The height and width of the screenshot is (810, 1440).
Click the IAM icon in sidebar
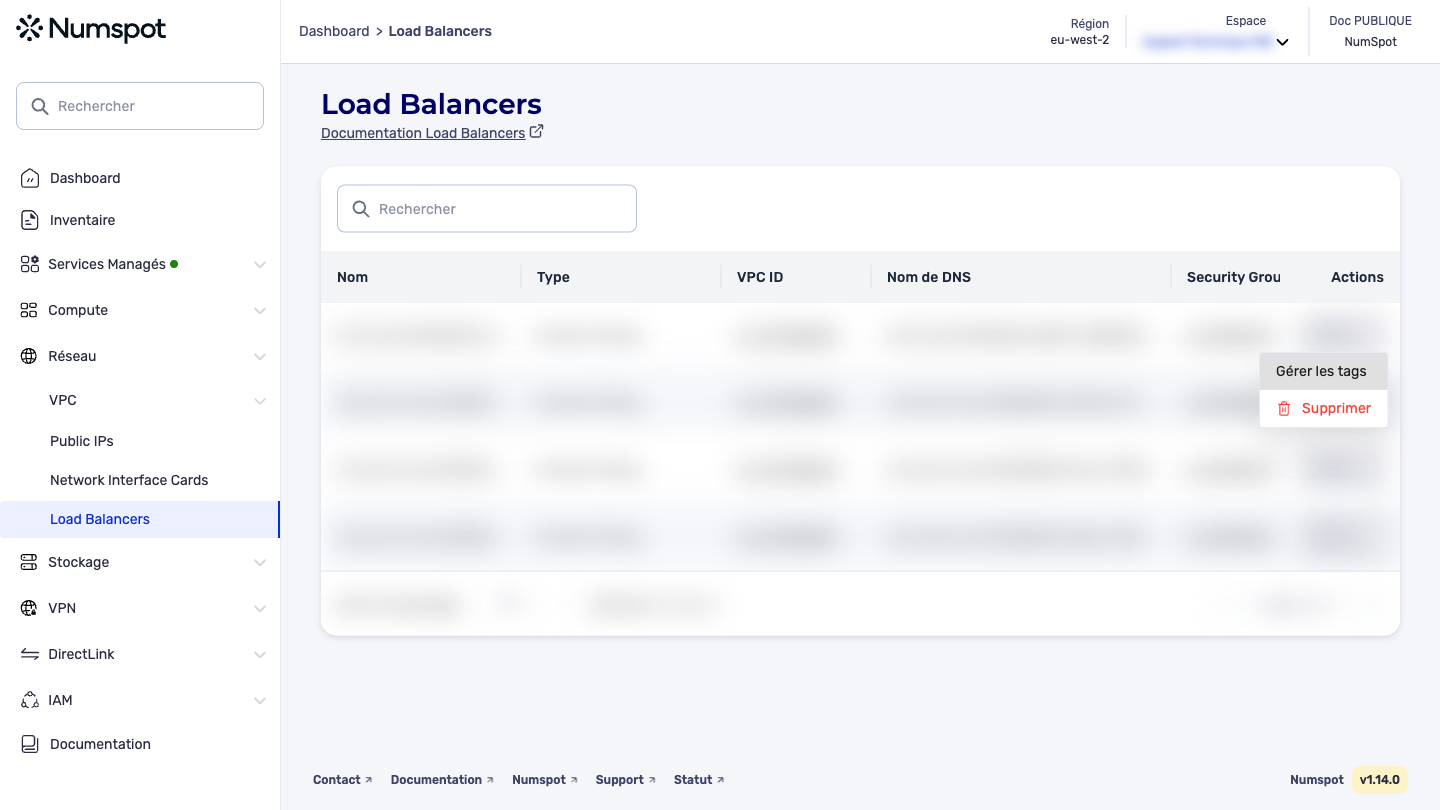click(30, 700)
